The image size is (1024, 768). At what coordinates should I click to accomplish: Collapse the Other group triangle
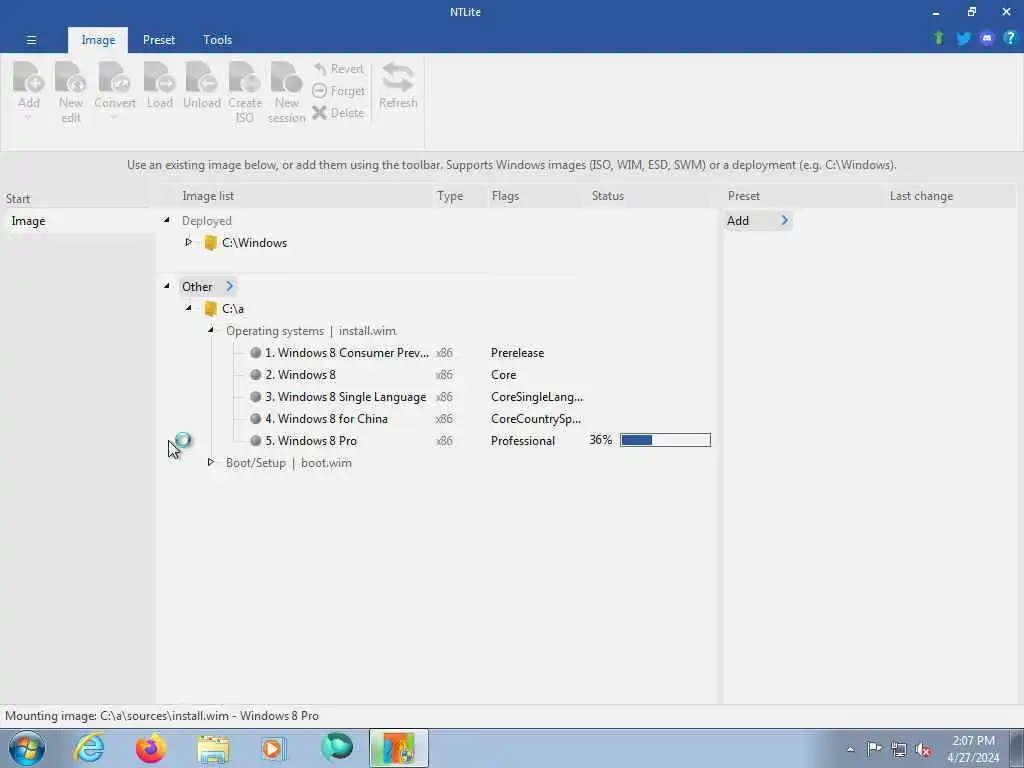coord(167,286)
